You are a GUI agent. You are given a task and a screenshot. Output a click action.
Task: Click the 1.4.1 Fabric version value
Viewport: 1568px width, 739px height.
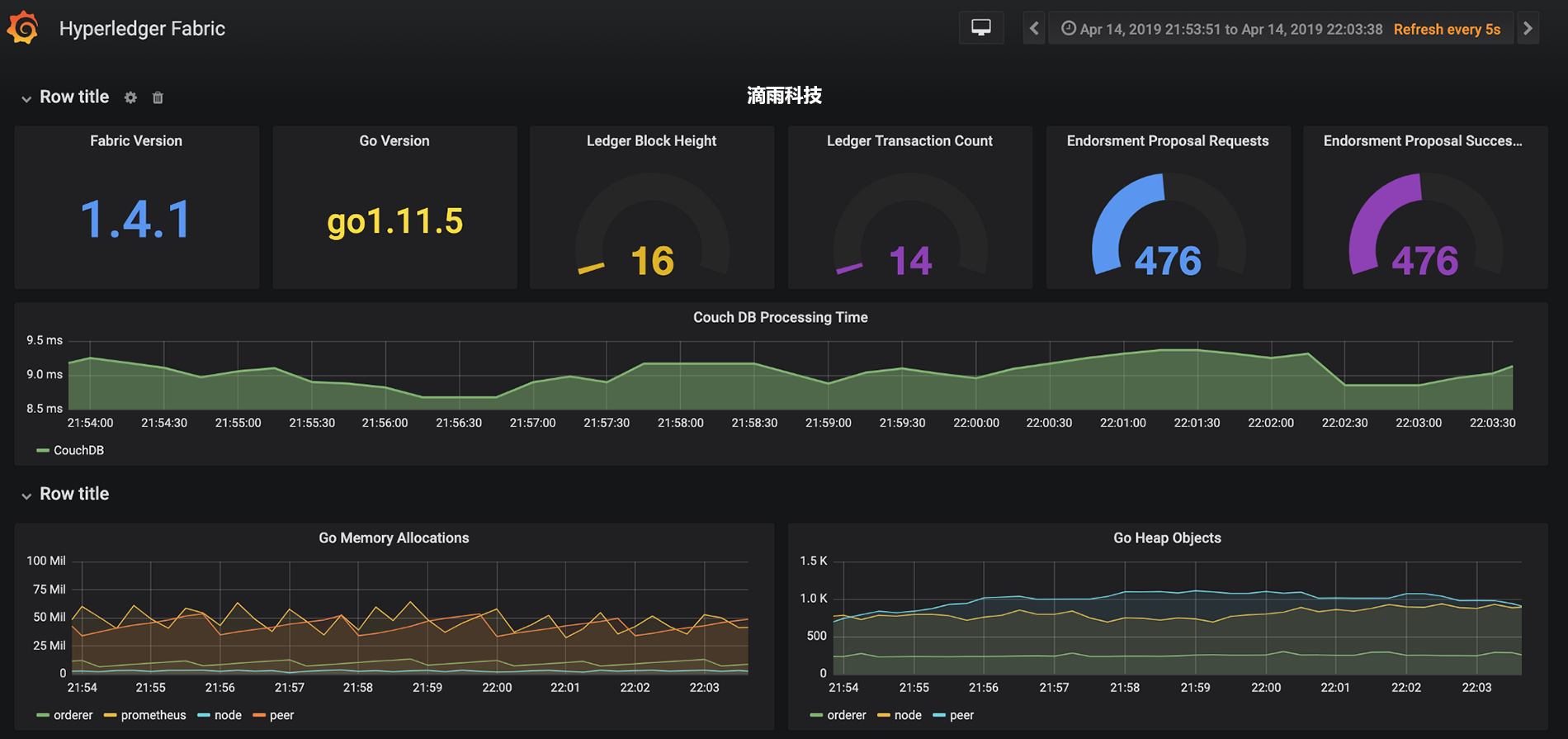pos(136,220)
